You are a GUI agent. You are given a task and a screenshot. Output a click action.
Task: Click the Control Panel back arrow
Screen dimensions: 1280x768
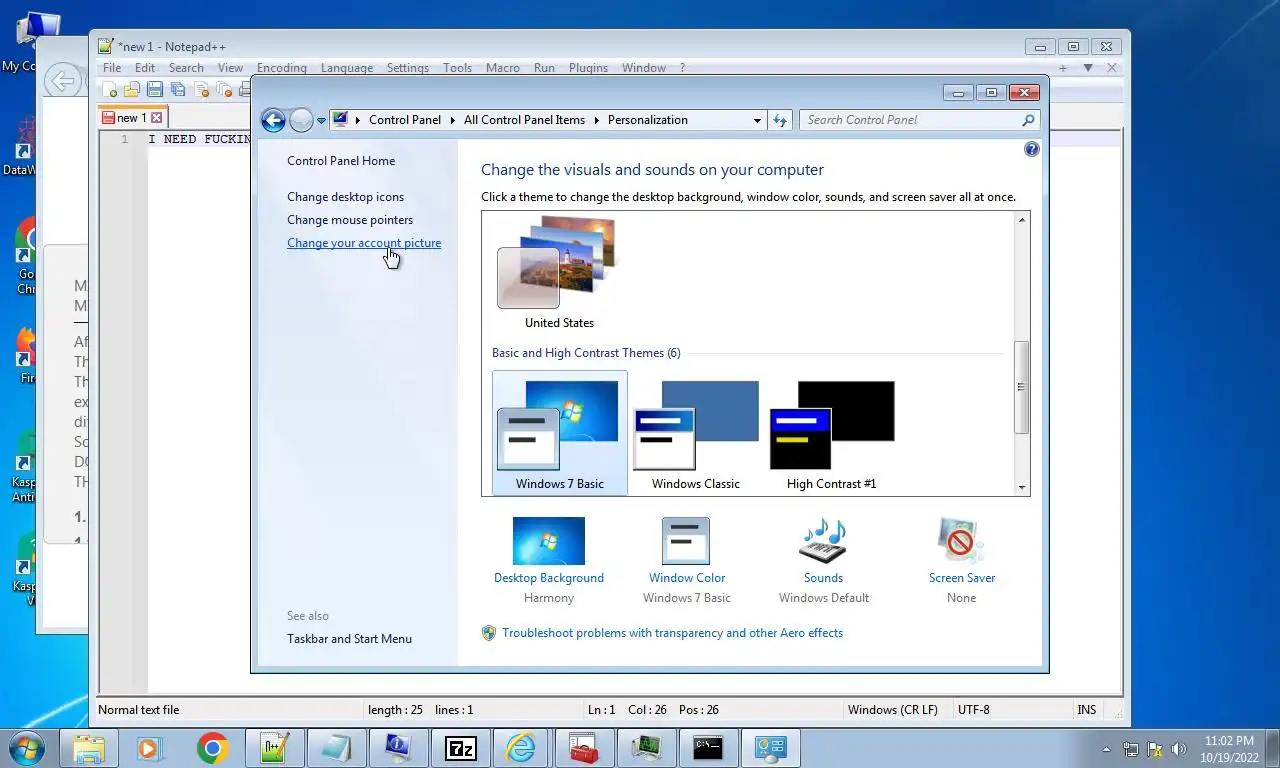pyautogui.click(x=273, y=120)
